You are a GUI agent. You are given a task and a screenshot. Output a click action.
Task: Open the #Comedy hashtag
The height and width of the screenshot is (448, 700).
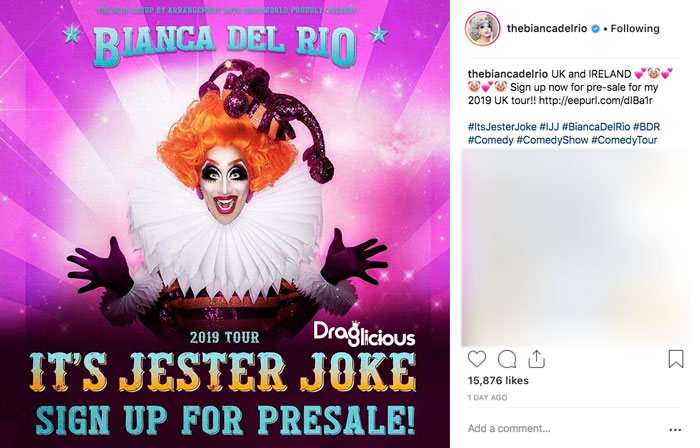tap(491, 140)
